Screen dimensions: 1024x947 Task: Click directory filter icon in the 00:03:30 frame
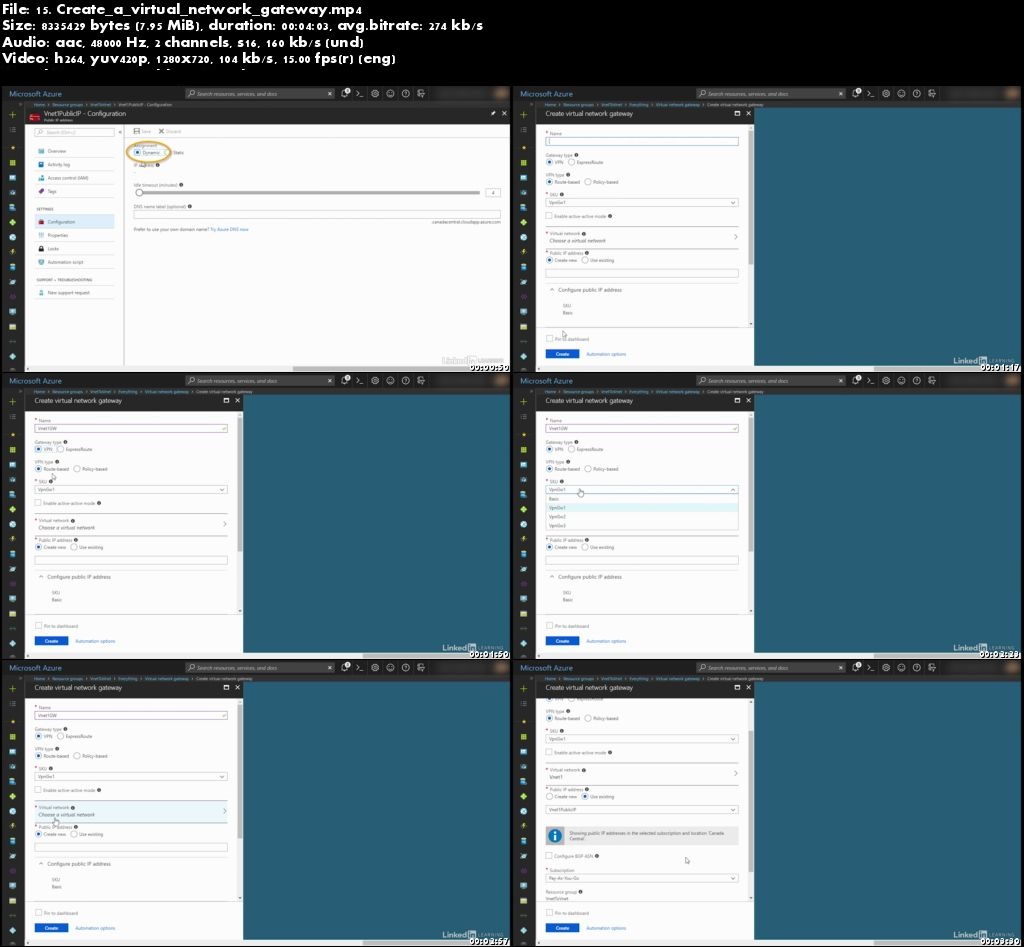[x=933, y=667]
